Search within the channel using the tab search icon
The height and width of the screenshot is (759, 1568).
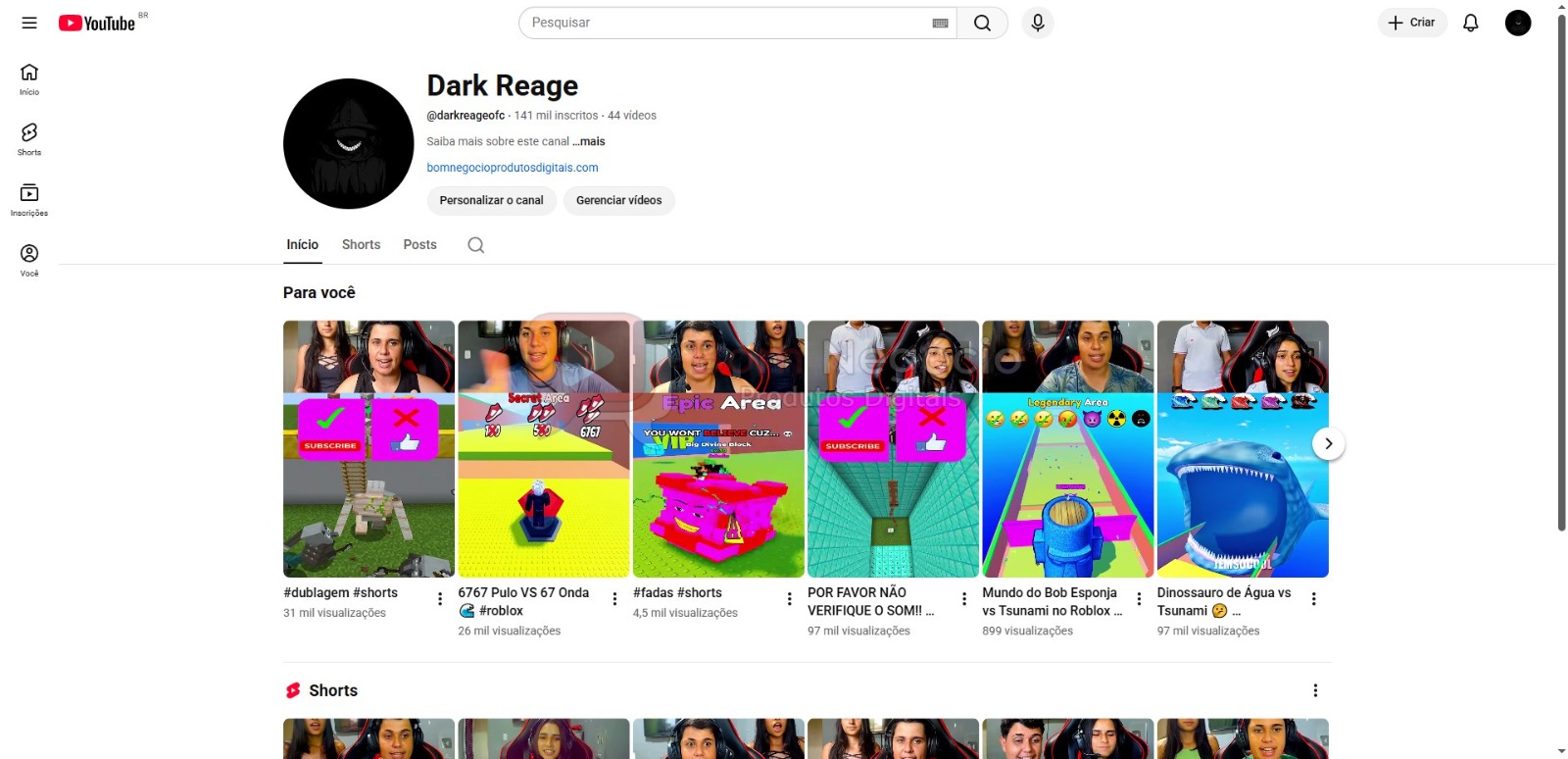[476, 245]
